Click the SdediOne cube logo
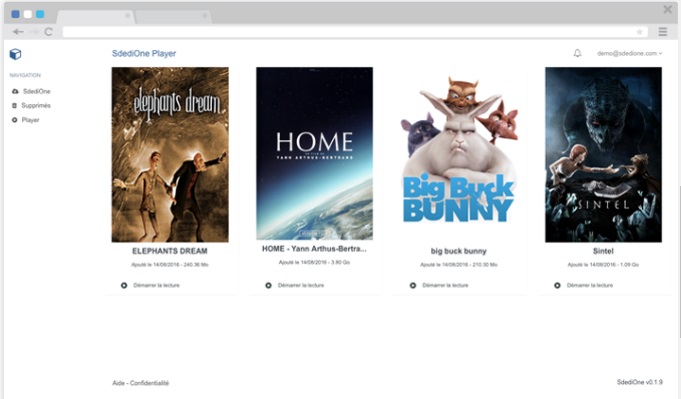This screenshot has height=399, width=681. [15, 54]
